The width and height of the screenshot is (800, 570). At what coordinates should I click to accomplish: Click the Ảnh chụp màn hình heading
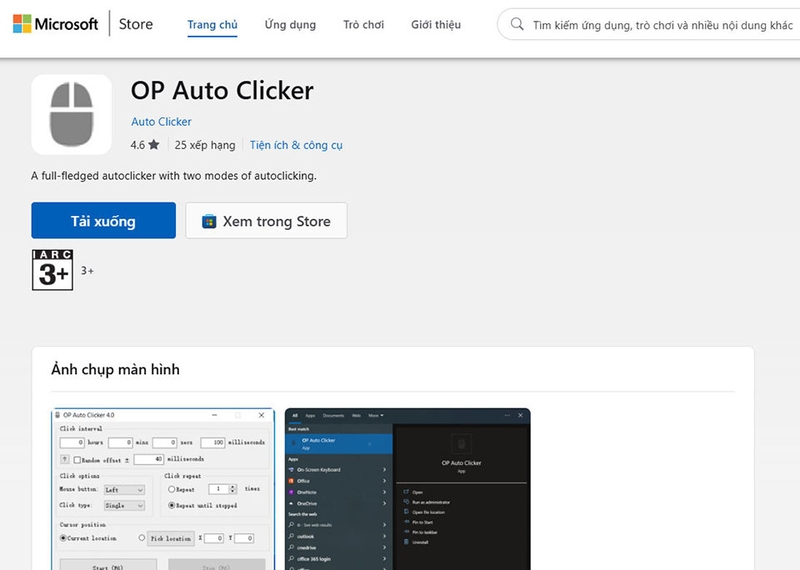tap(115, 369)
